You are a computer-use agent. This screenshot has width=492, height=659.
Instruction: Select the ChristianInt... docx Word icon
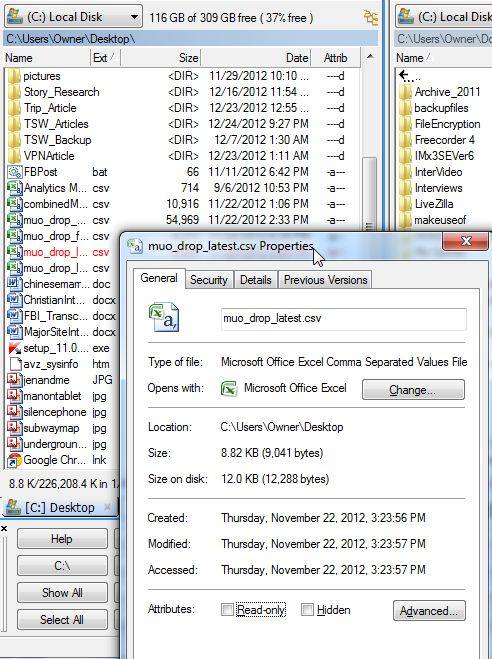click(x=15, y=300)
